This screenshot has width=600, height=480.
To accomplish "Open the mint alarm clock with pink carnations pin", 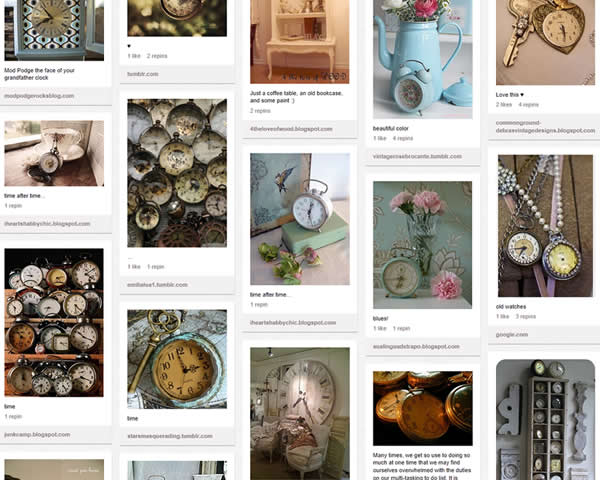I will (x=422, y=245).
